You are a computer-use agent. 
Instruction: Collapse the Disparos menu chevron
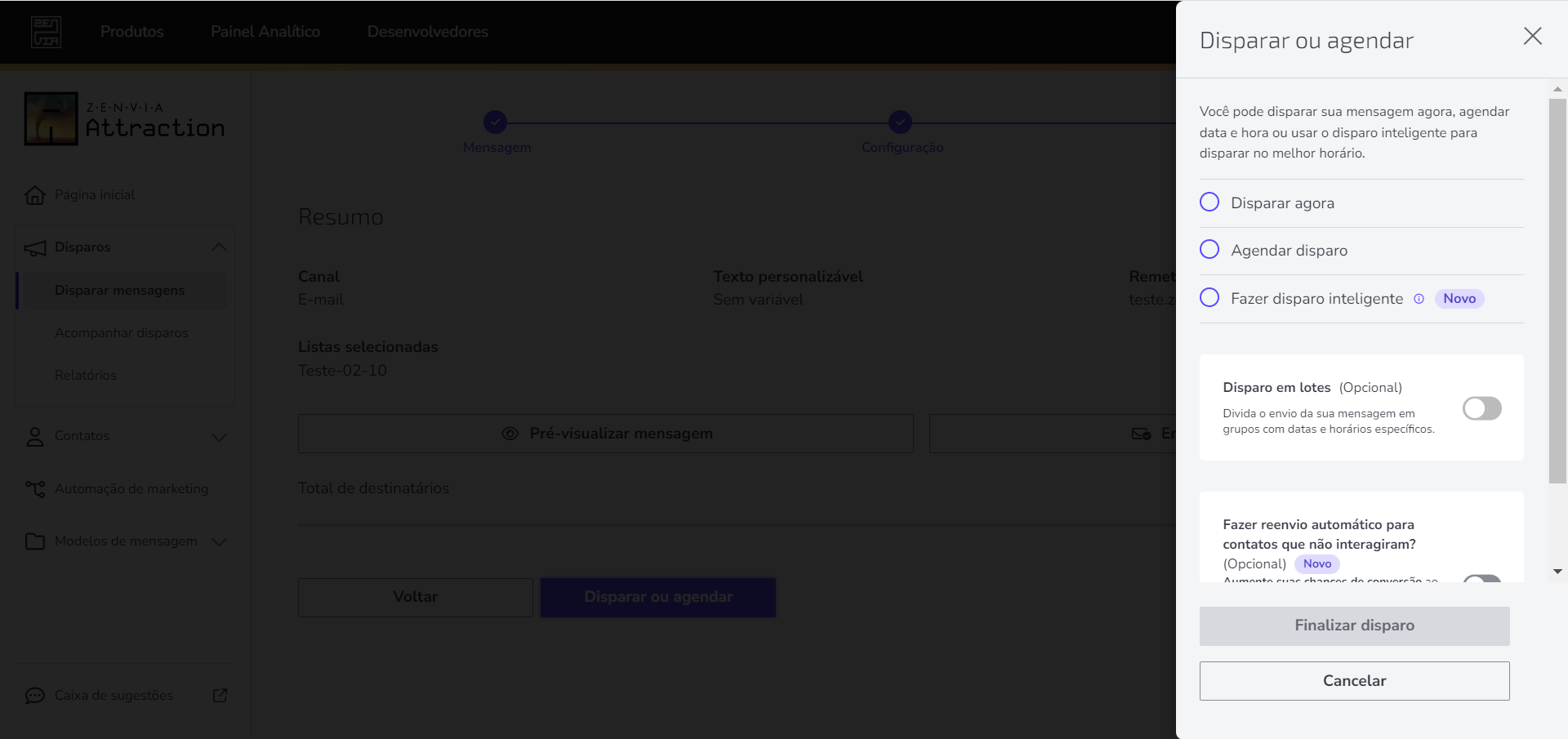(x=219, y=247)
